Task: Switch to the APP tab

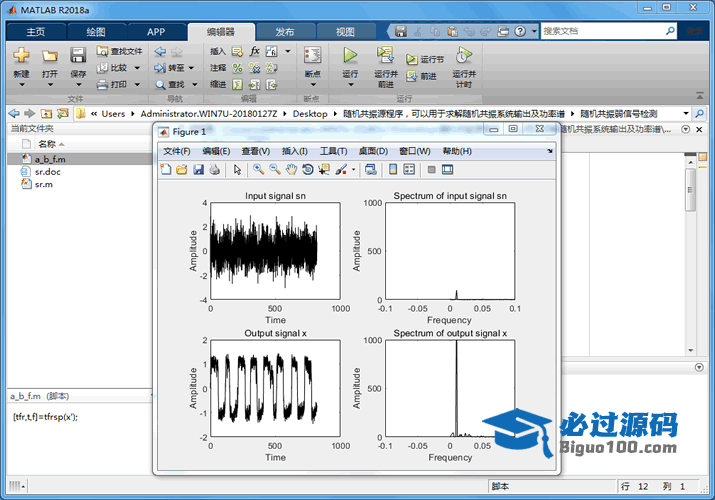Action: (156, 31)
